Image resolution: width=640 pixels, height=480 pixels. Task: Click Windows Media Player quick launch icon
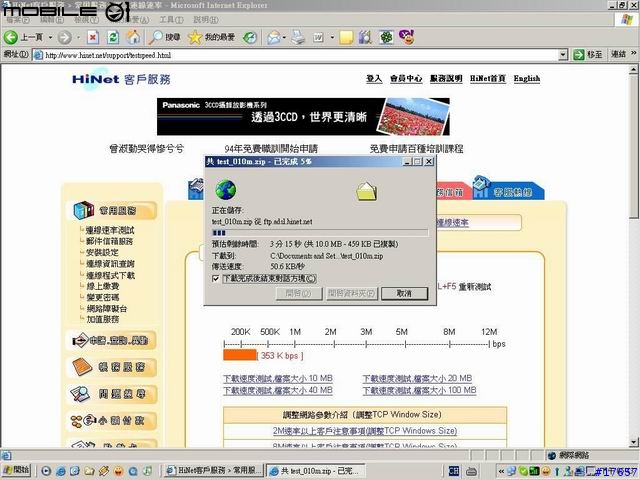pyautogui.click(x=46, y=471)
